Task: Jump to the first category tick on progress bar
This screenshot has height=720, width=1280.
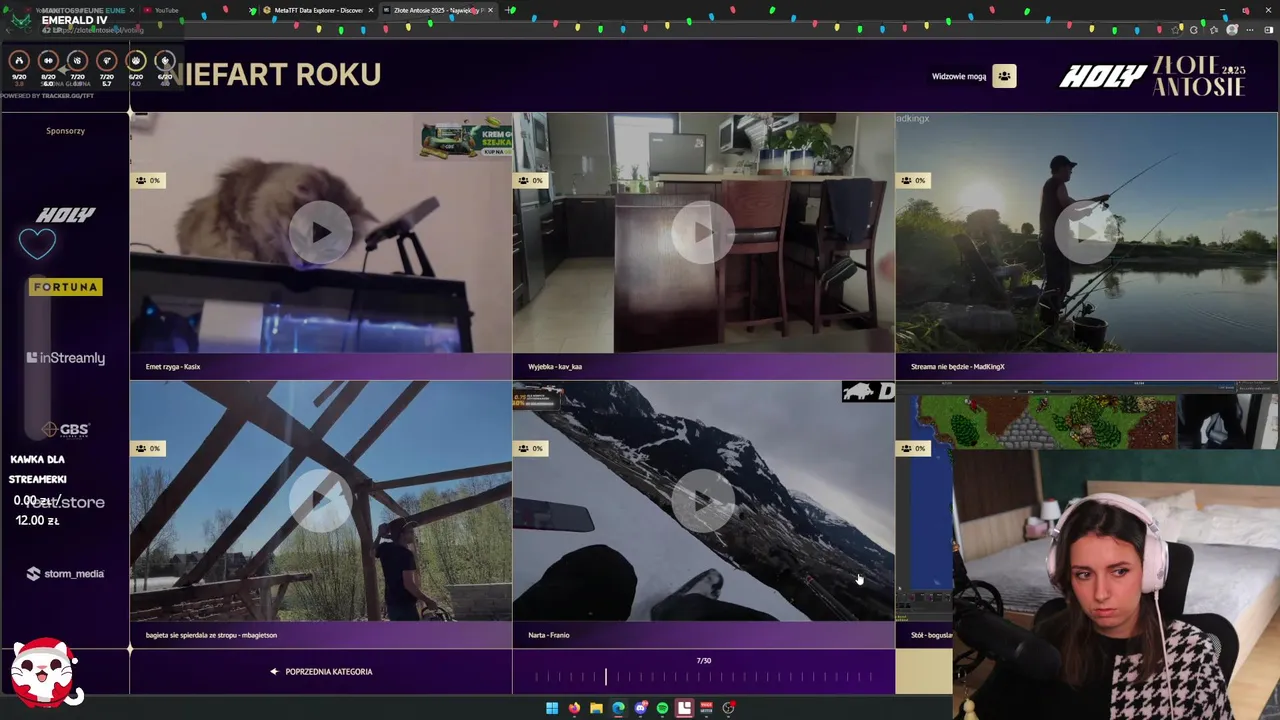Action: (536, 677)
